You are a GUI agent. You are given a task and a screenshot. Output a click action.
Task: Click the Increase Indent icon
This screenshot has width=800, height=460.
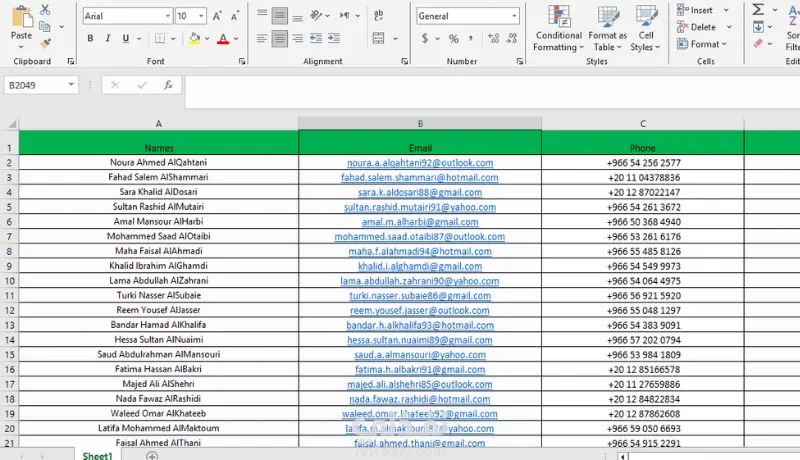tap(334, 38)
